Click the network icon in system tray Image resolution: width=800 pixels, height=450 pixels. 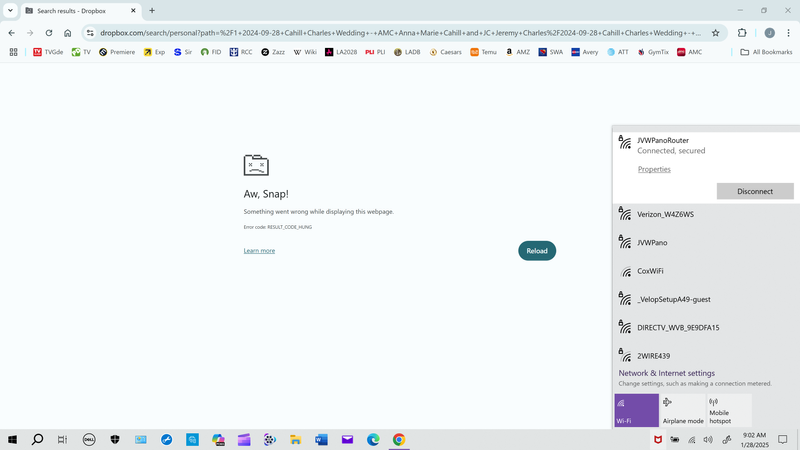691,439
